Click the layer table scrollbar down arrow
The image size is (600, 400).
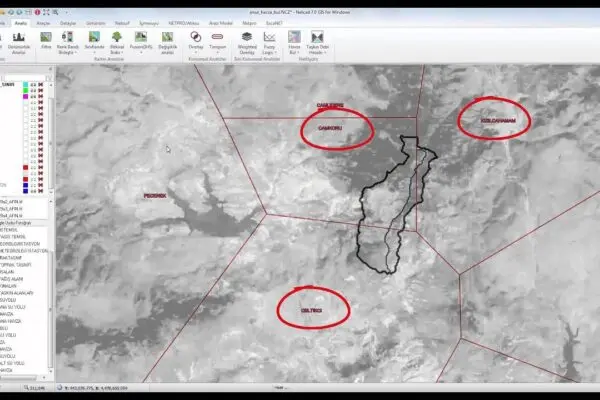51,191
